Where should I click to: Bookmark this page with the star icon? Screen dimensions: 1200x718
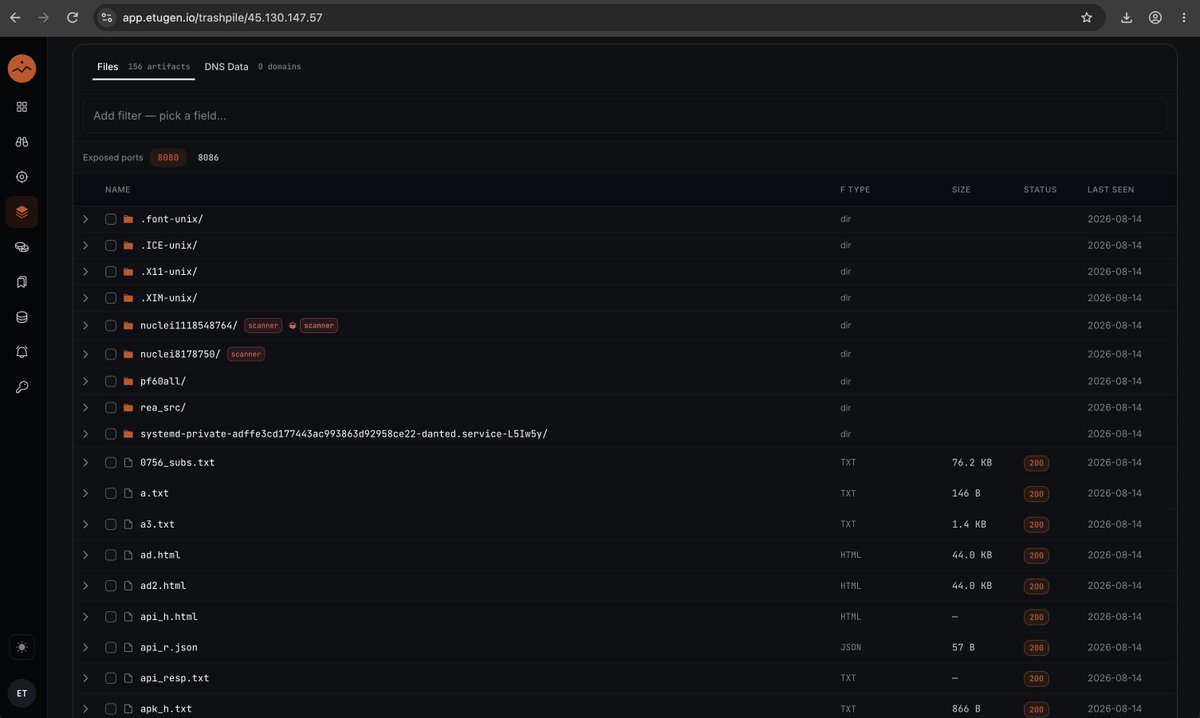coord(1086,17)
